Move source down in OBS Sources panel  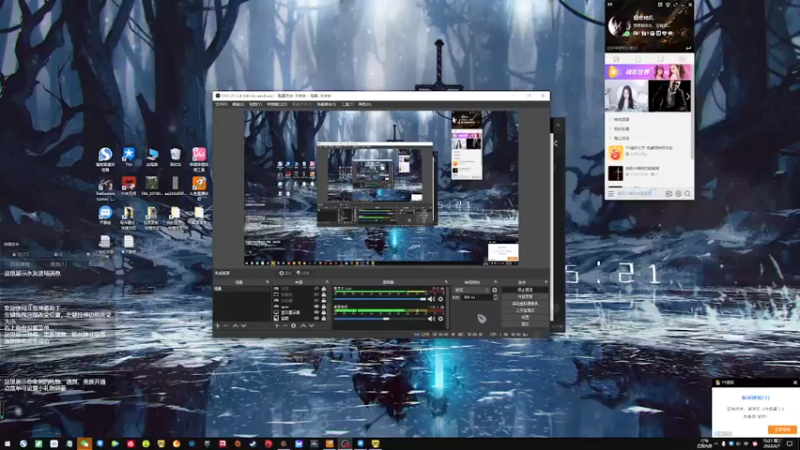tap(311, 326)
